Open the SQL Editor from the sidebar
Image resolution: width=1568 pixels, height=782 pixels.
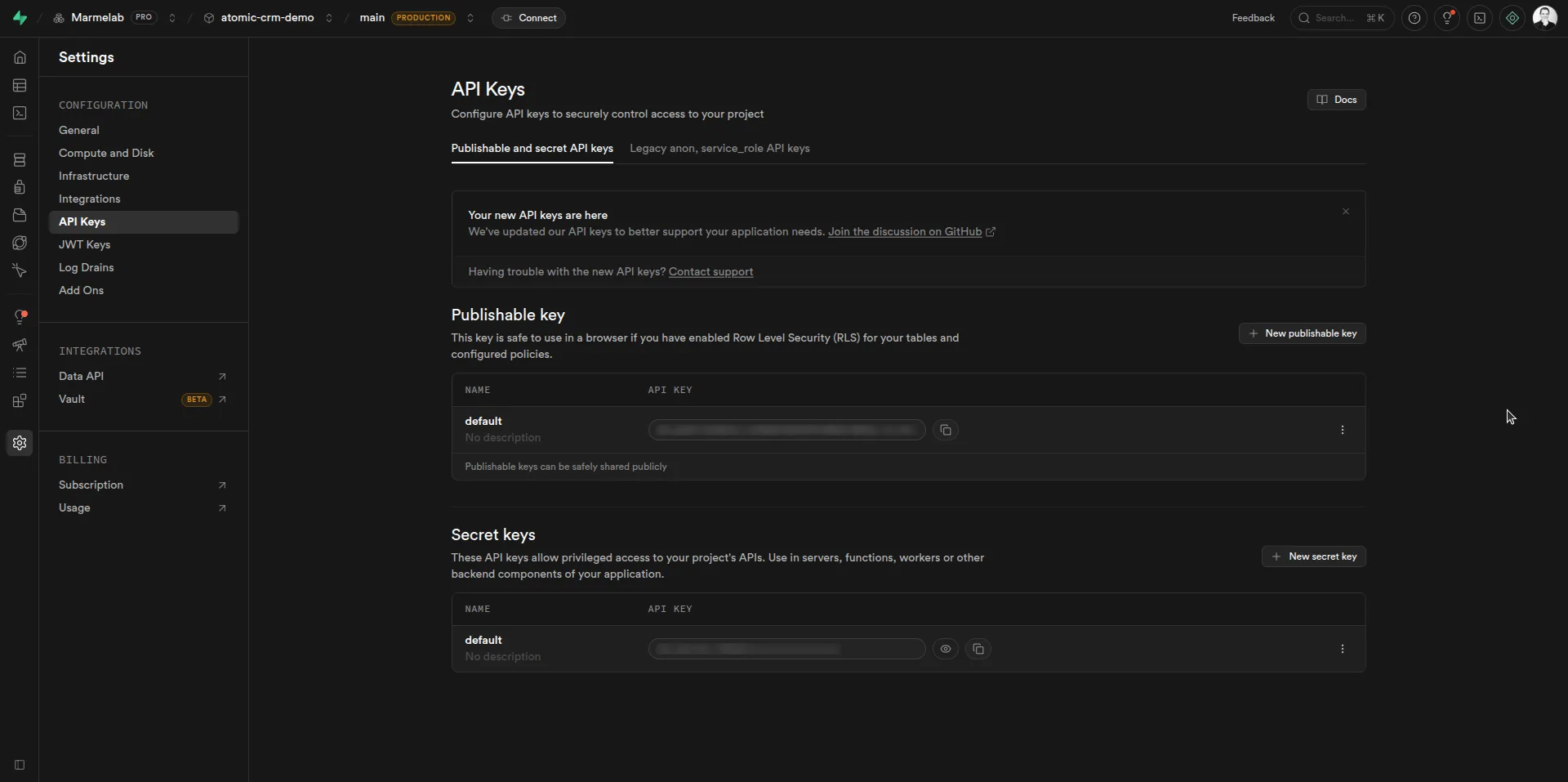click(19, 113)
